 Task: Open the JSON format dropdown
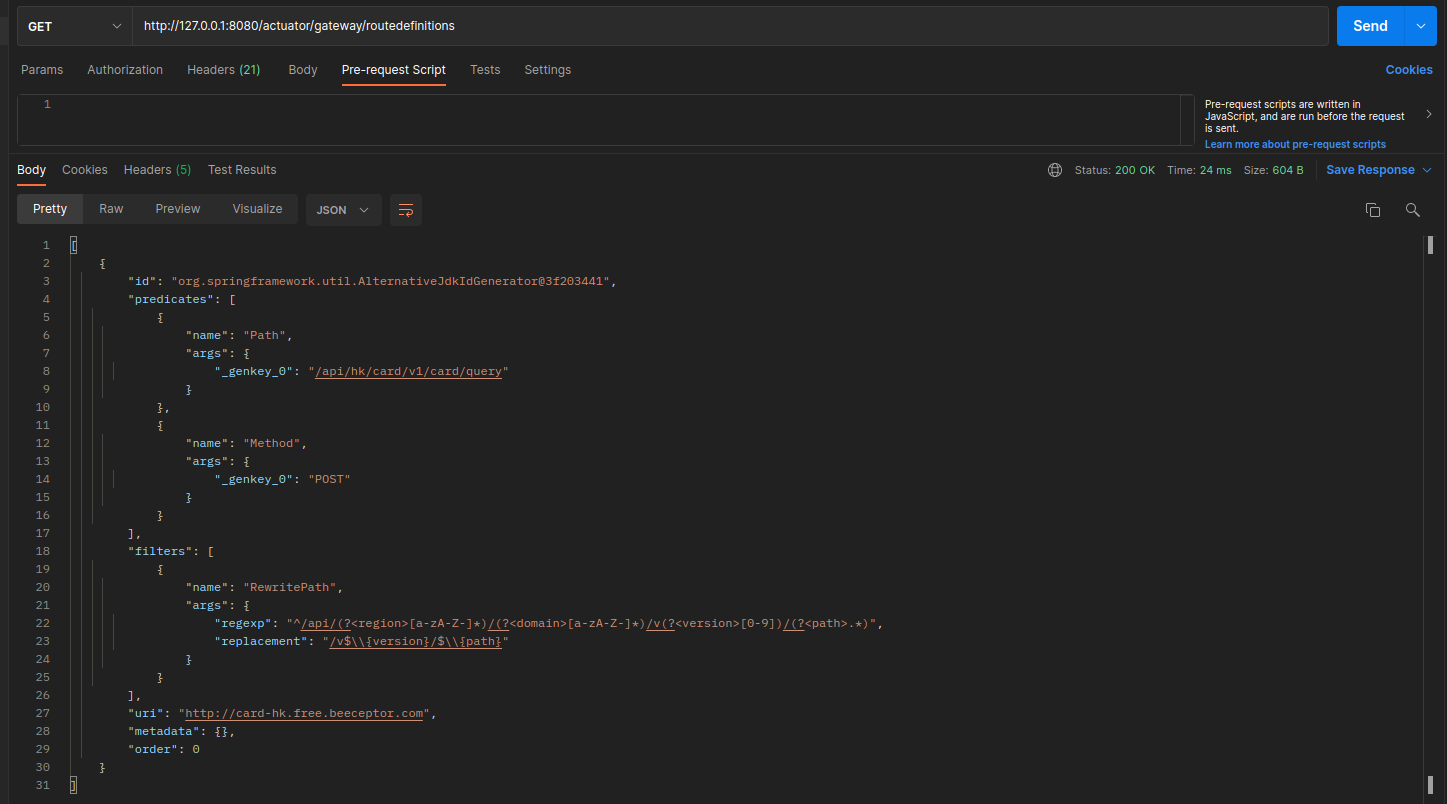pos(343,210)
